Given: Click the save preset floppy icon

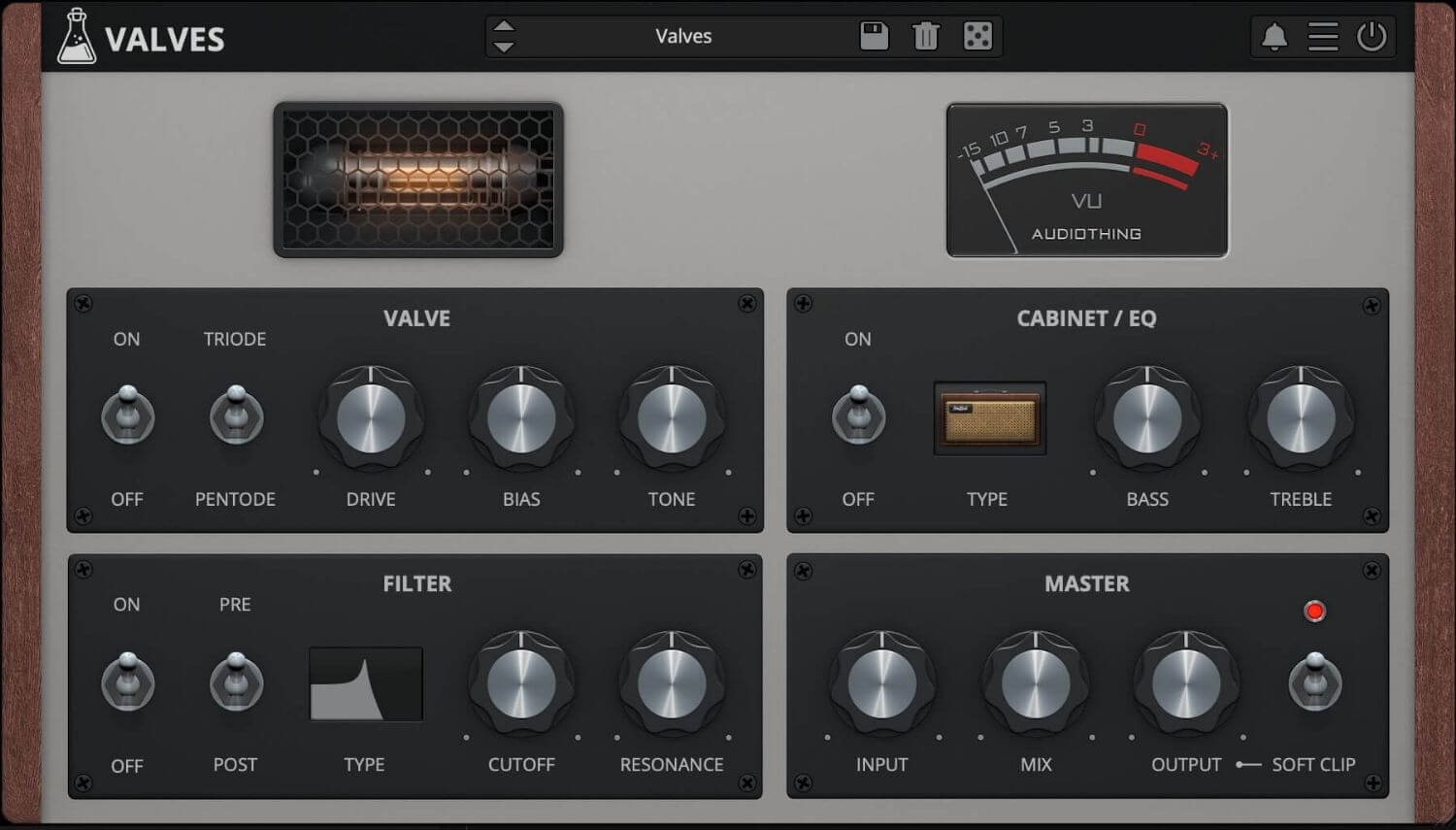Looking at the screenshot, I should point(875,37).
